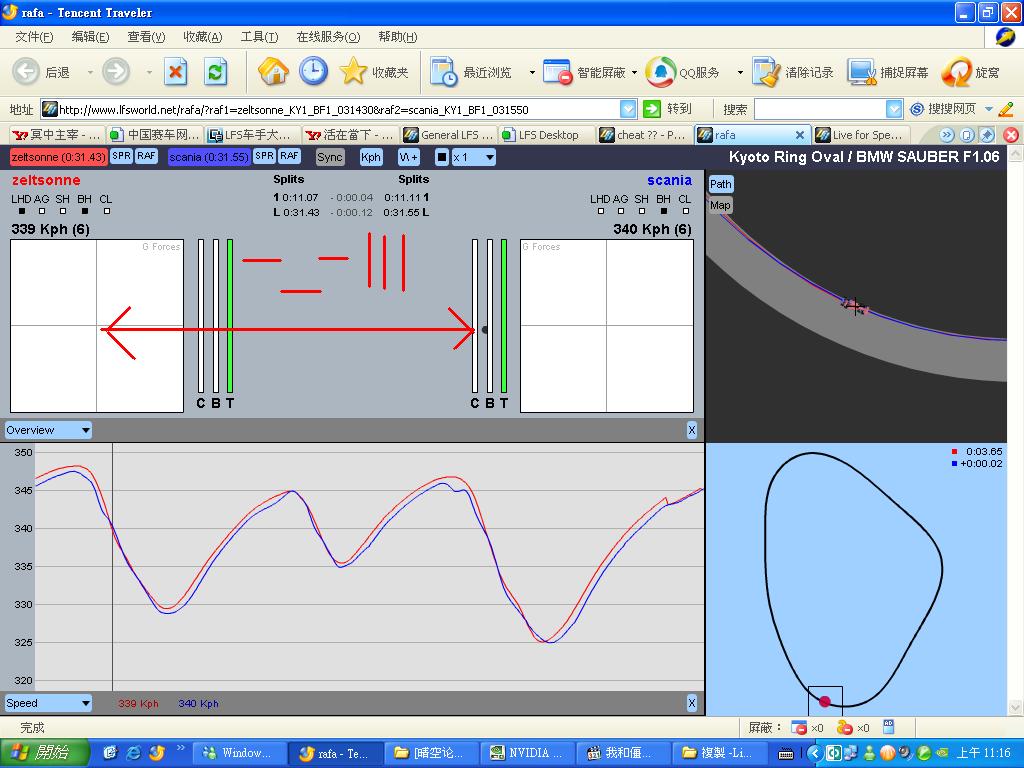Viewport: 1024px width, 768px height.
Task: Expand the search box dropdown arrow
Action: pyautogui.click(x=894, y=109)
